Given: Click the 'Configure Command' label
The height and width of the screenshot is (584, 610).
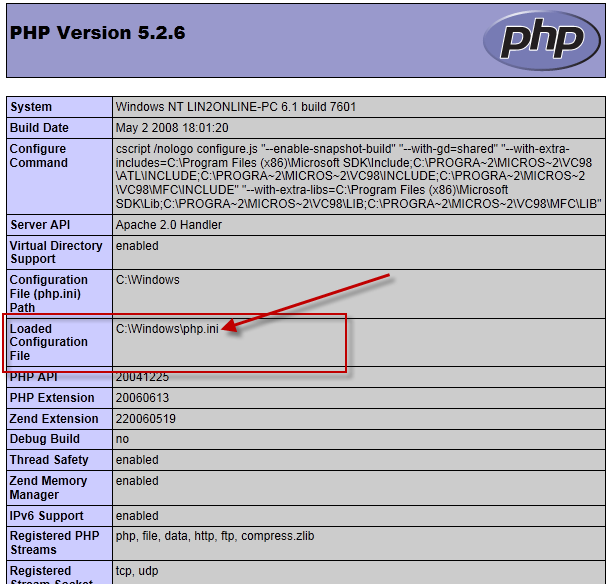Looking at the screenshot, I should [39, 156].
